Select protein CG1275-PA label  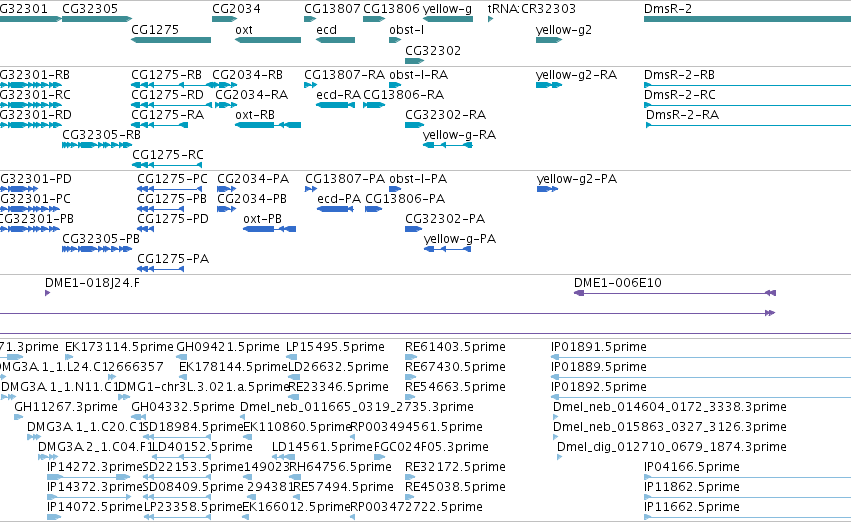[173, 258]
